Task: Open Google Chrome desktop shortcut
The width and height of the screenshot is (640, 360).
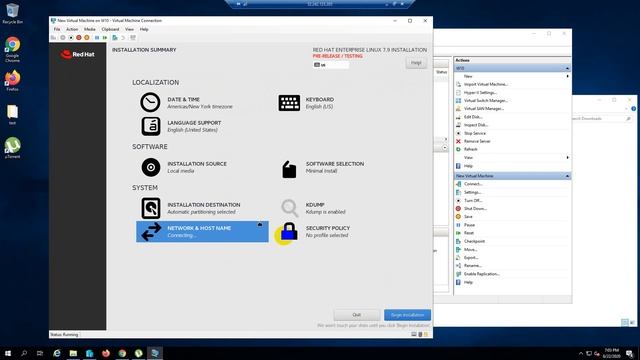Action: 12,49
